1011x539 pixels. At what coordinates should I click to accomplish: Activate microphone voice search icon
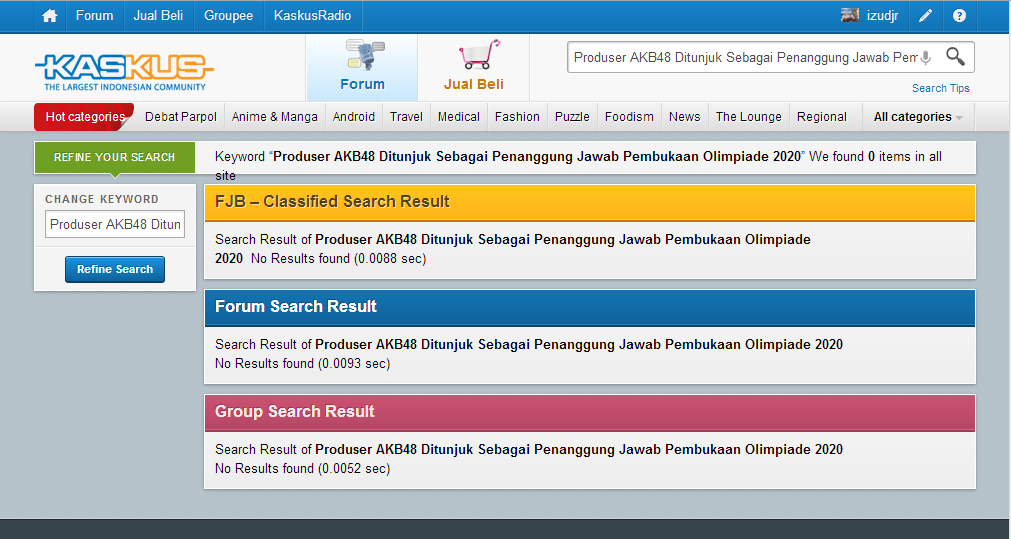pos(926,57)
